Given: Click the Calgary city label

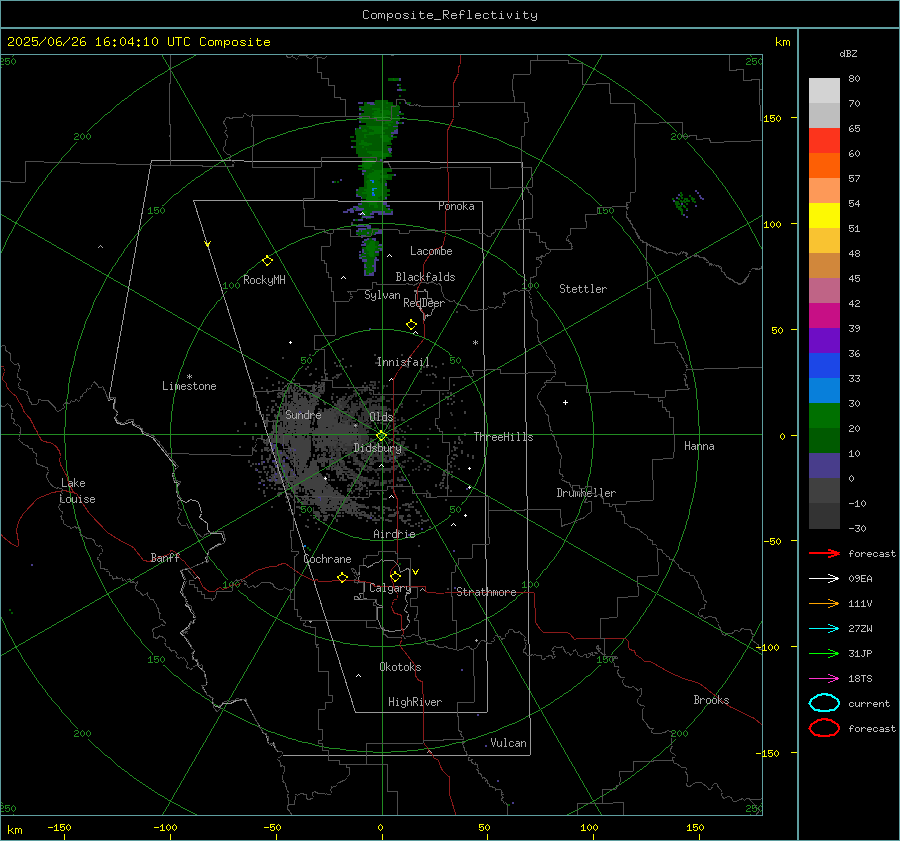Looking at the screenshot, I should [390, 588].
